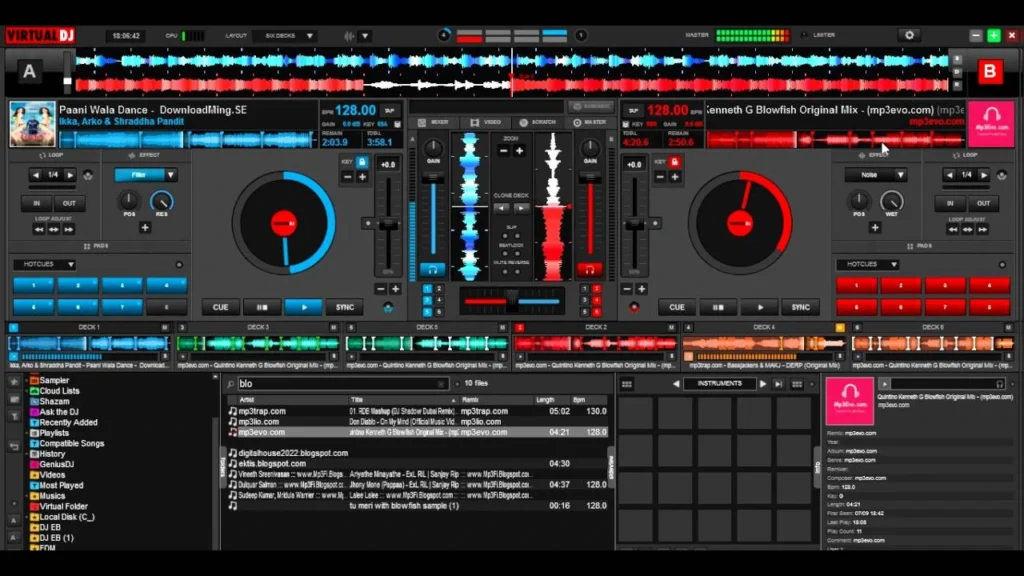
Task: Set loop in point on left deck
Action: tap(37, 203)
